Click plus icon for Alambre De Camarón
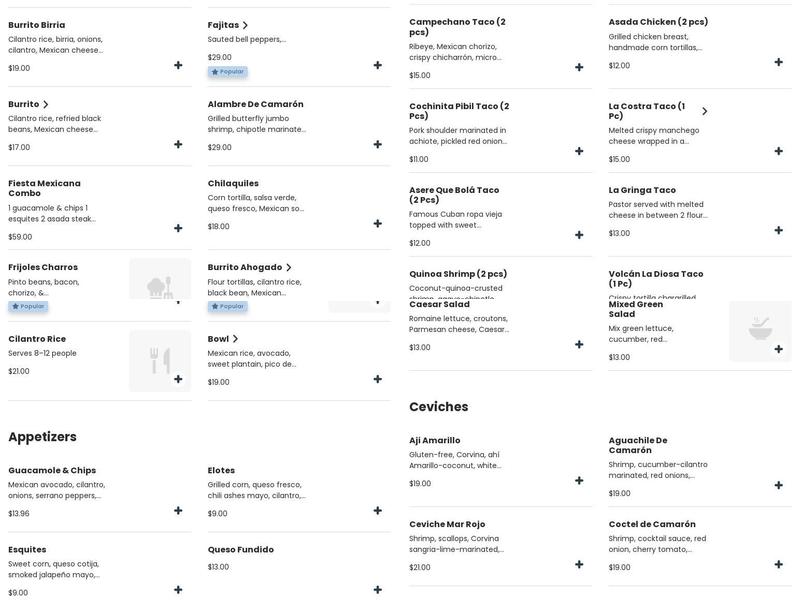Screen dimensions: 800x600 pos(378,144)
